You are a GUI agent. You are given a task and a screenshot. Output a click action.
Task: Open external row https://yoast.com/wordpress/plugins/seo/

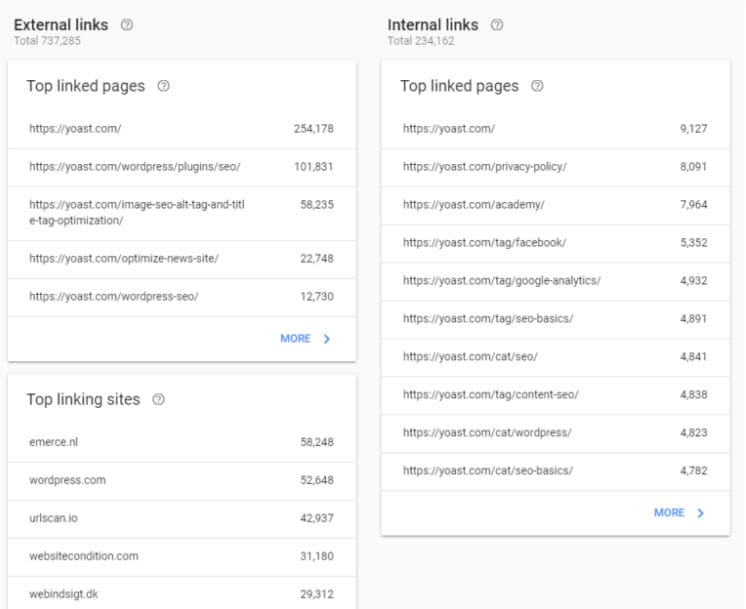click(x=182, y=167)
